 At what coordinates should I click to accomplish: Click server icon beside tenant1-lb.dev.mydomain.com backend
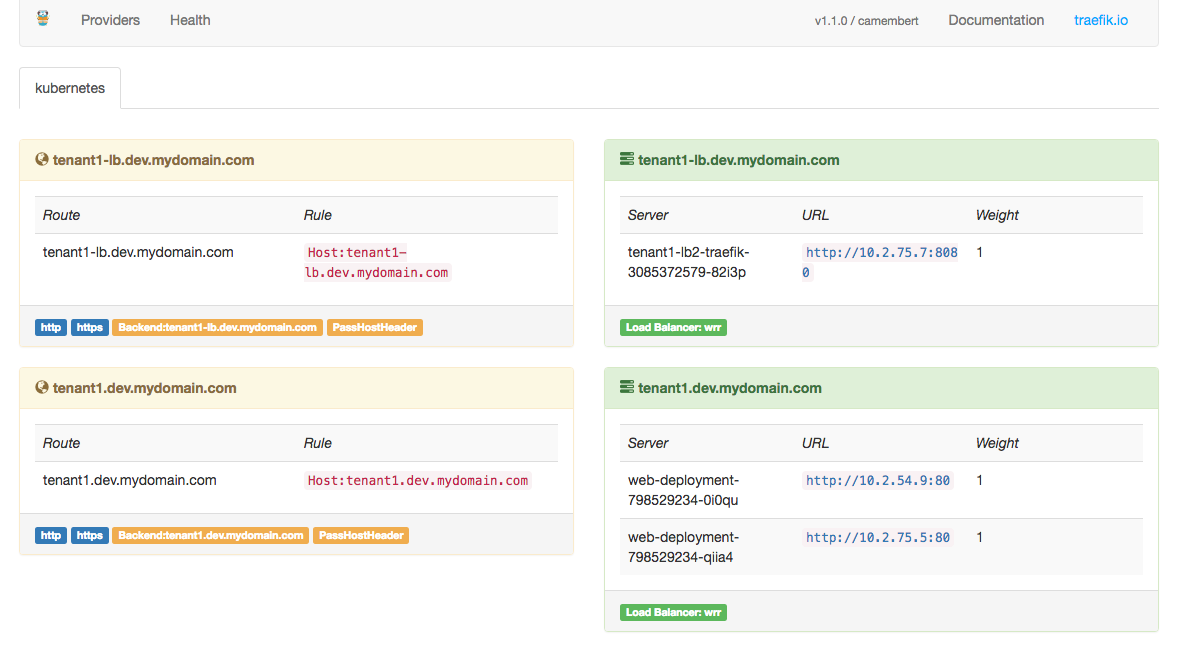point(627,160)
